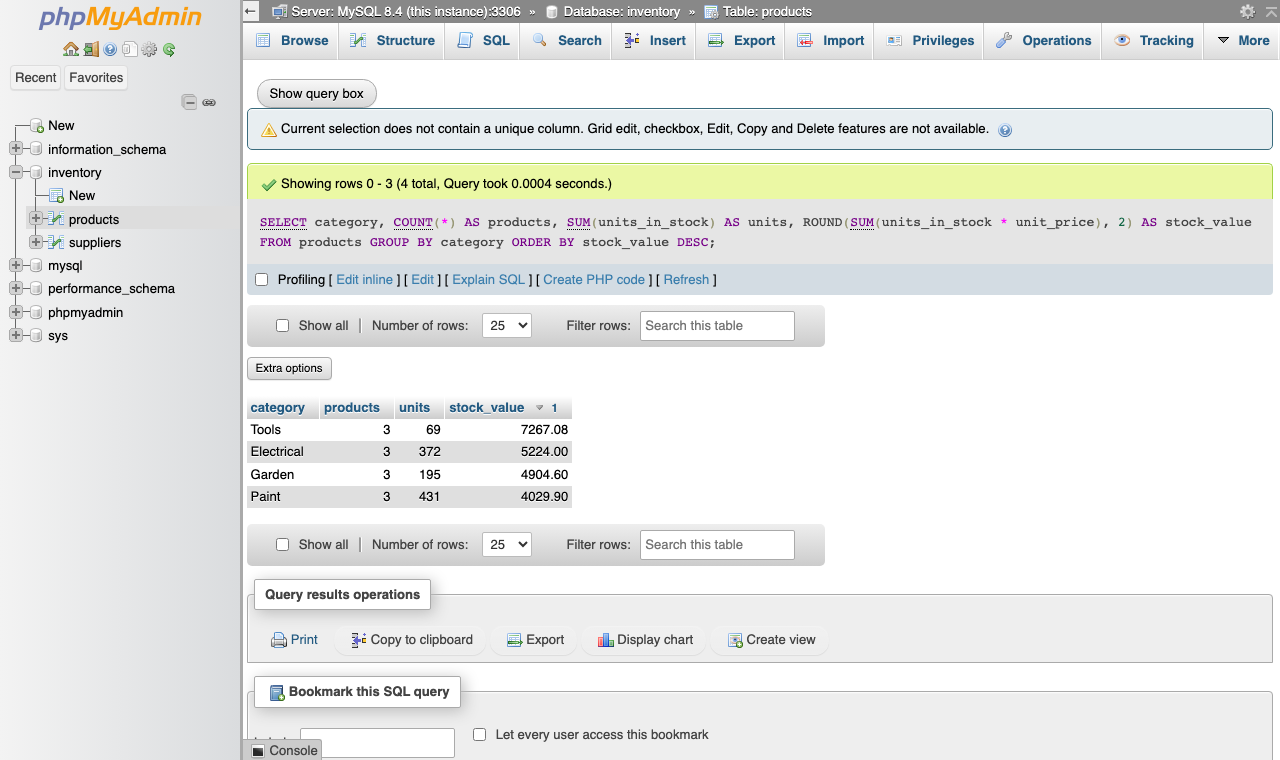Screen dimensions: 1280x760
Task: Open the Export tab in top menu
Action: coord(741,41)
